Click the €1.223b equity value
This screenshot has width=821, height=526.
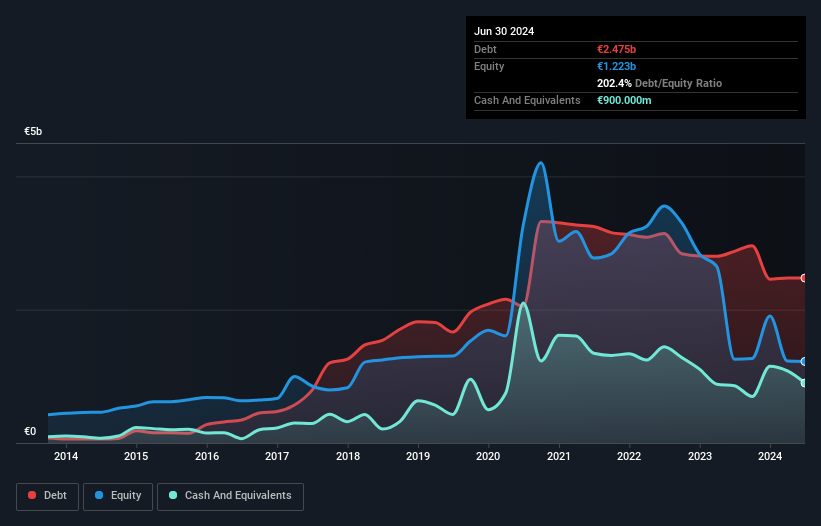point(616,66)
